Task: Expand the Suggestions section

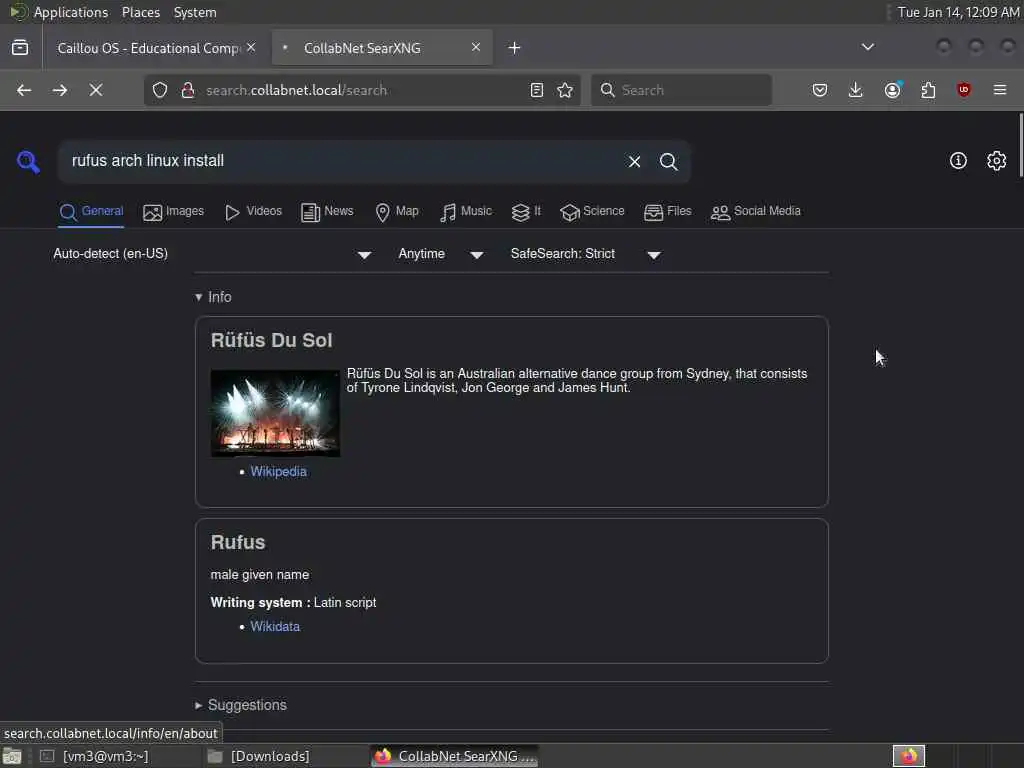Action: tap(241, 705)
